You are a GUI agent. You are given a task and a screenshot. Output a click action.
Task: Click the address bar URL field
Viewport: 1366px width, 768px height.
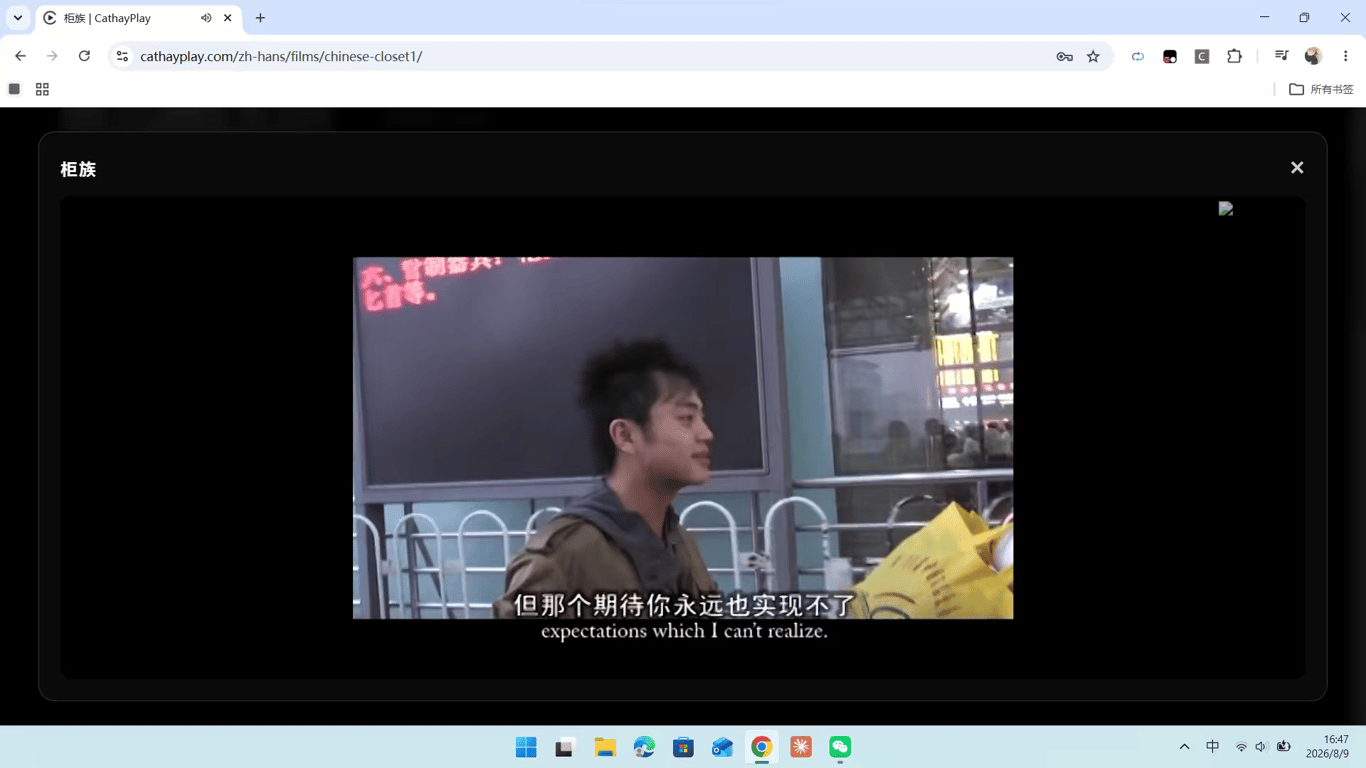click(x=590, y=57)
